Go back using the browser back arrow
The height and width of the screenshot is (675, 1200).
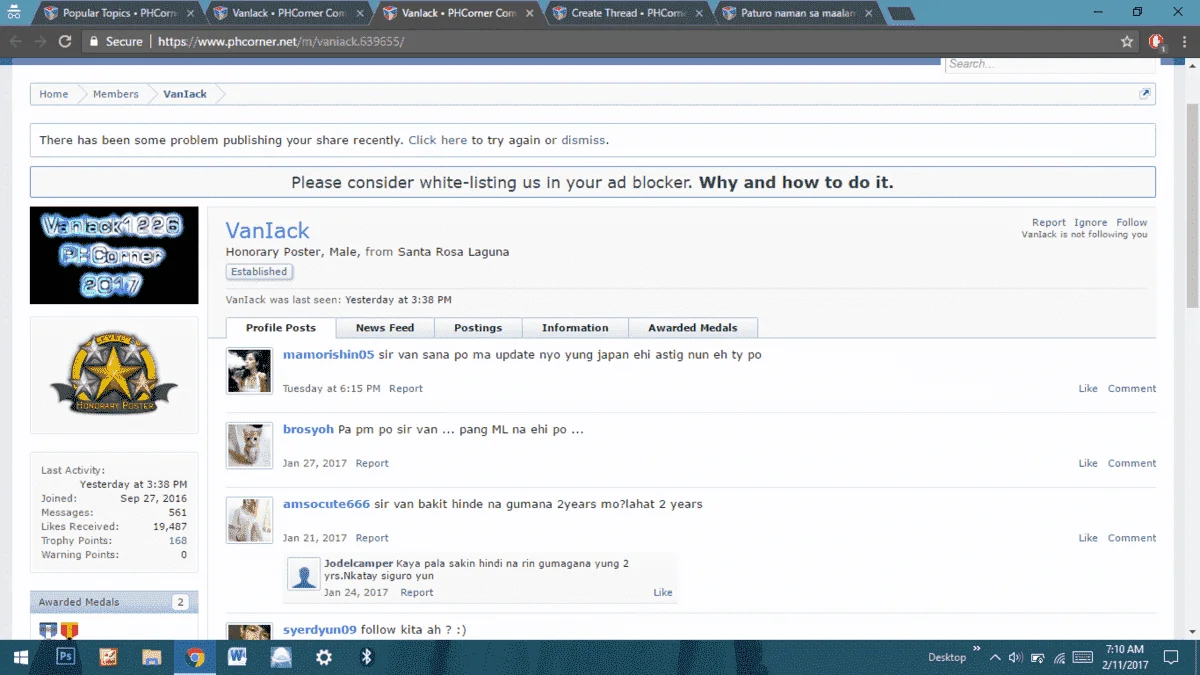(16, 42)
